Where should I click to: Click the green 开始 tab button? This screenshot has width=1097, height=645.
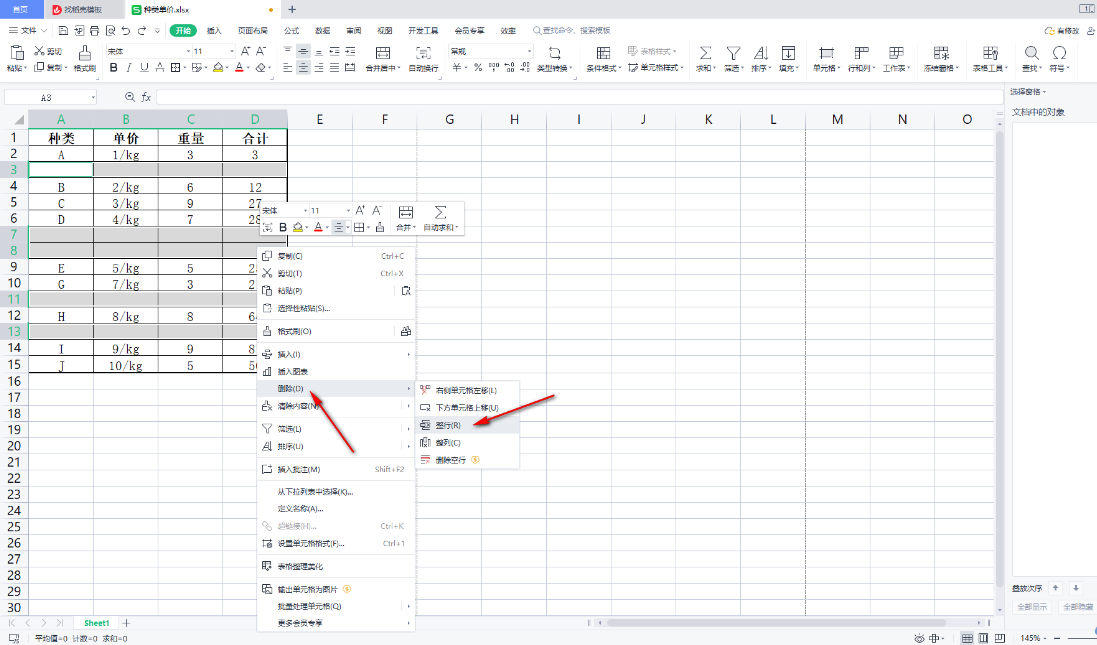coord(183,31)
